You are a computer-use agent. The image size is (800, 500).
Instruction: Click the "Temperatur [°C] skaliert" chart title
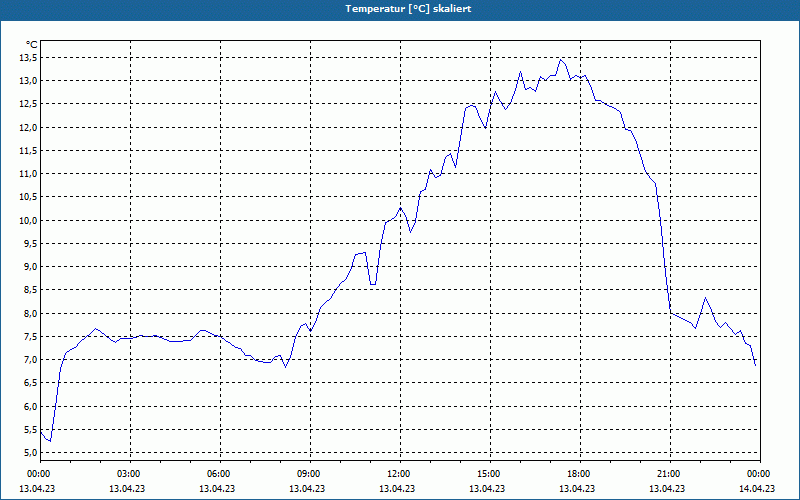tap(408, 9)
